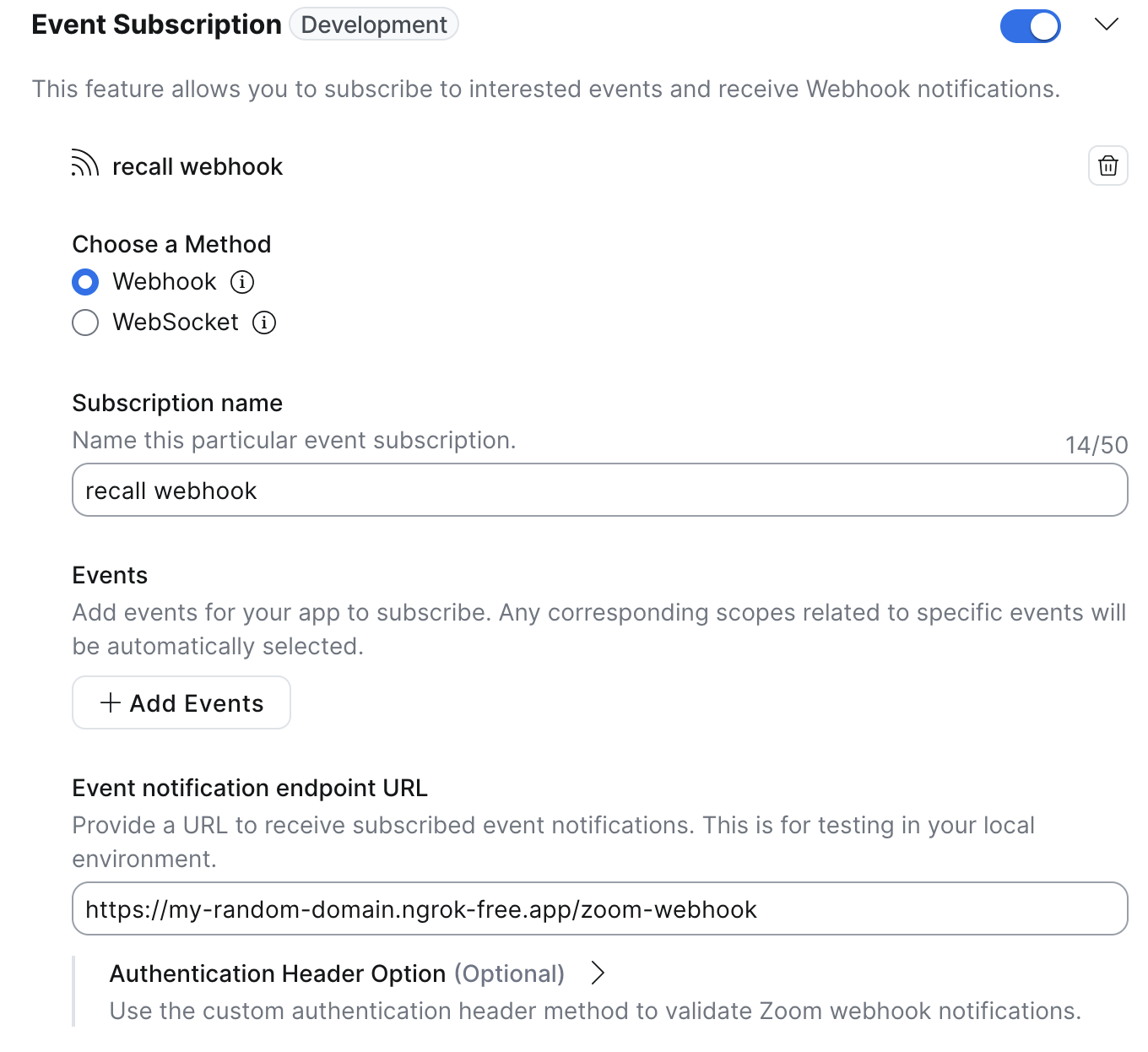1148x1052 pixels.
Task: Click the Choose a Method label
Action: tap(172, 244)
